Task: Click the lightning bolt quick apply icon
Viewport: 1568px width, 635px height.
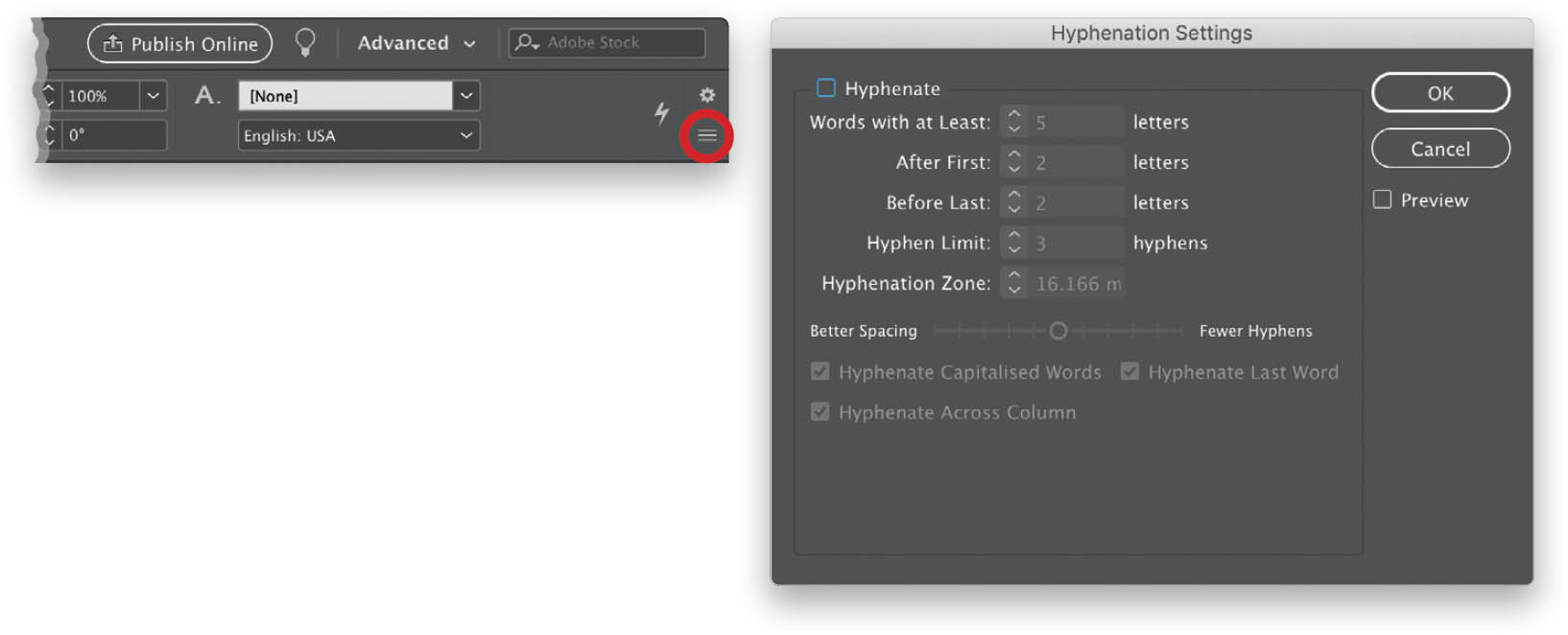Action: pyautogui.click(x=661, y=113)
